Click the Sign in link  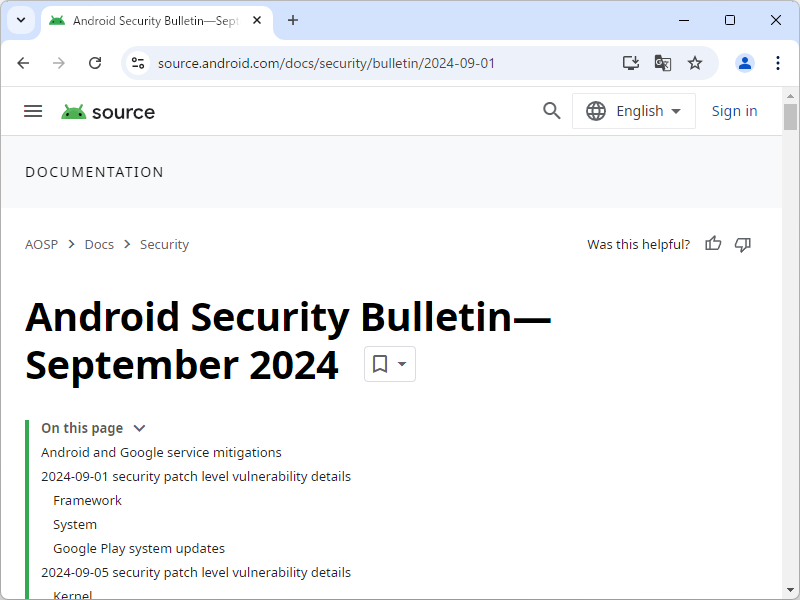coord(734,111)
